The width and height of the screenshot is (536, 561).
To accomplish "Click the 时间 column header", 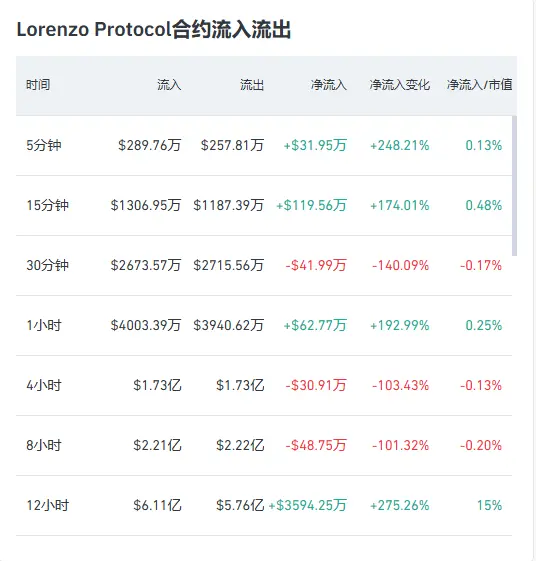I will tap(38, 85).
